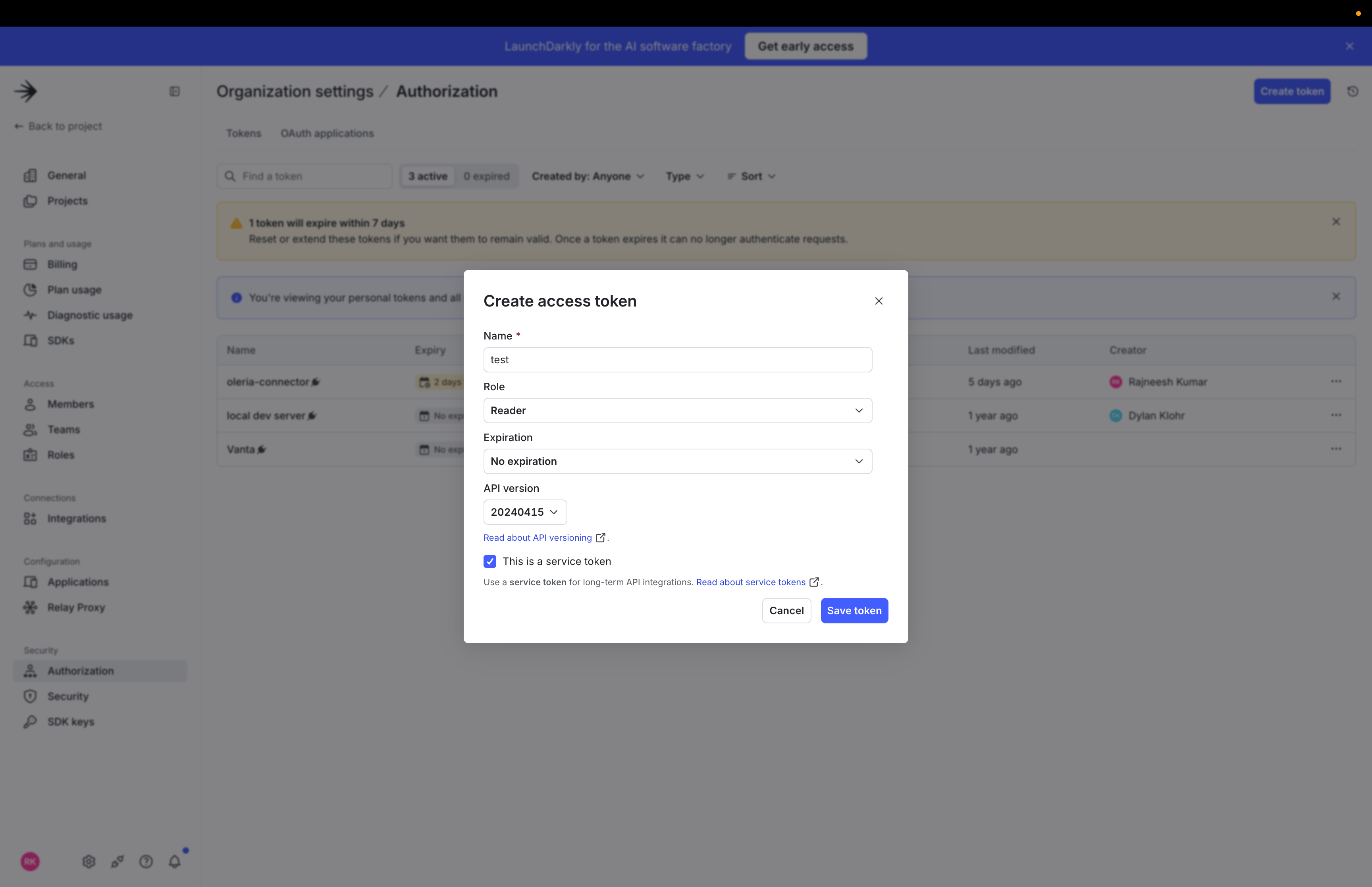Open the Expiration dropdown

[x=678, y=461]
